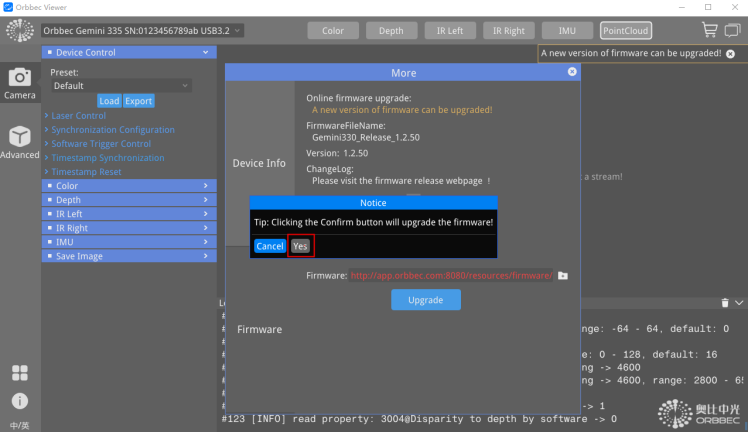Toggle the PointCloud stream
748x433 pixels.
pos(625,30)
